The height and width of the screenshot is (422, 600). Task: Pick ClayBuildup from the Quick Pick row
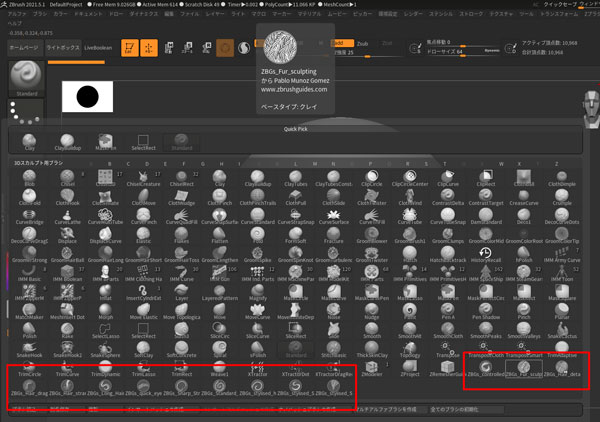click(67, 142)
